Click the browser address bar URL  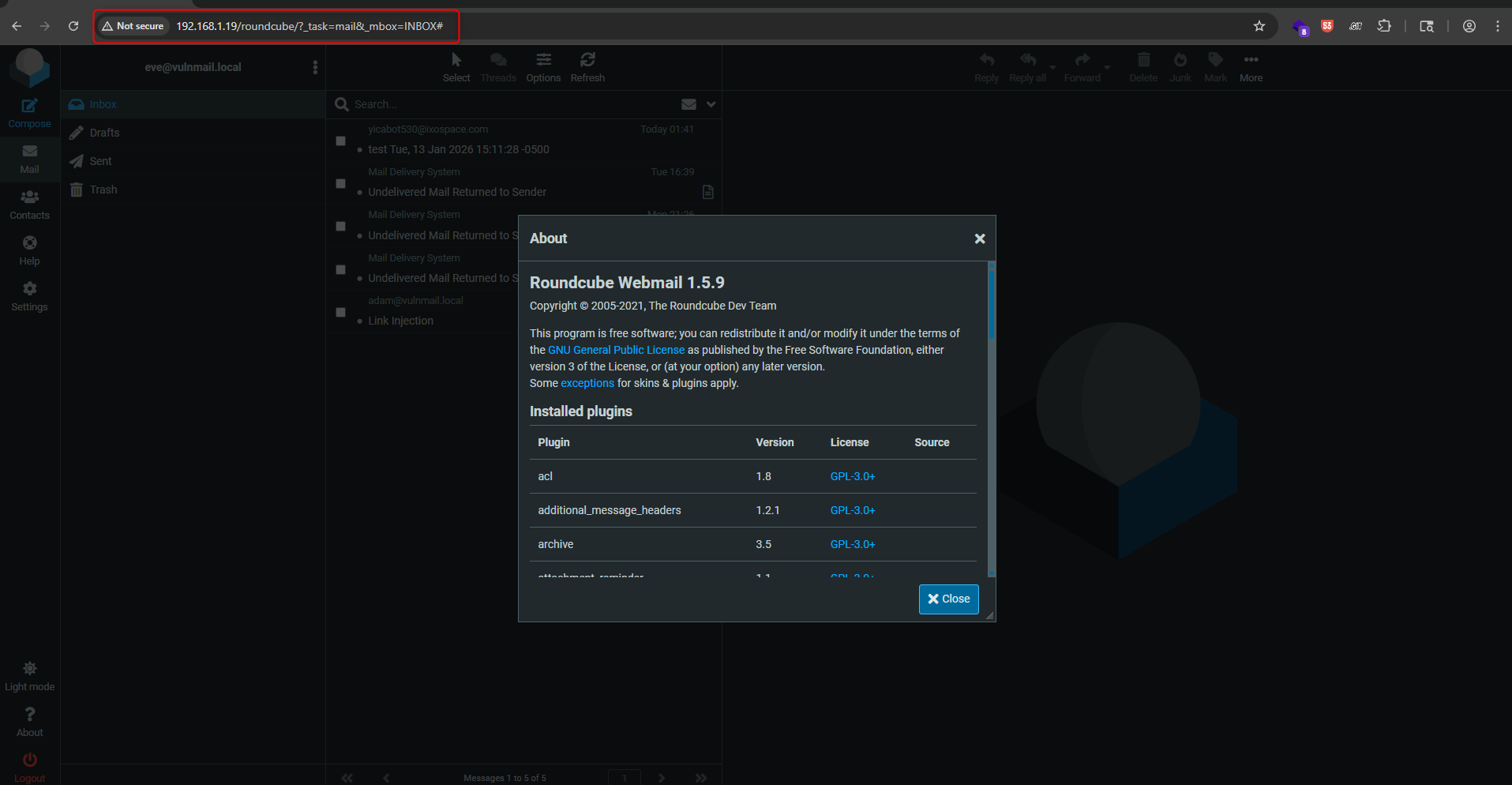coord(310,26)
